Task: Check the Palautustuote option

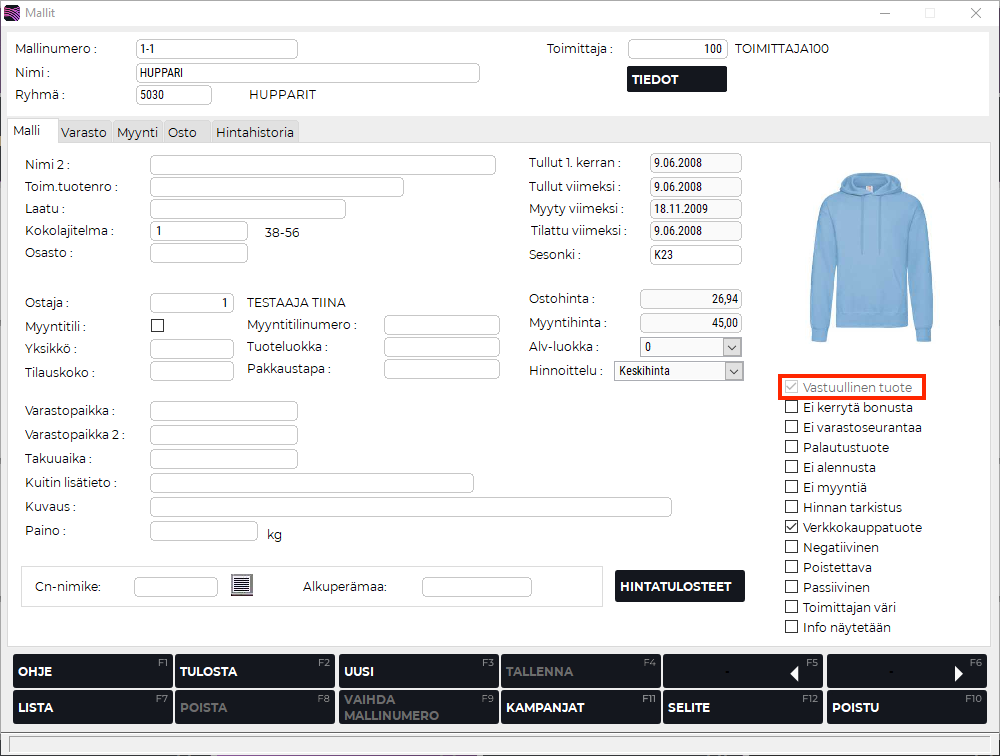Action: pyautogui.click(x=792, y=447)
